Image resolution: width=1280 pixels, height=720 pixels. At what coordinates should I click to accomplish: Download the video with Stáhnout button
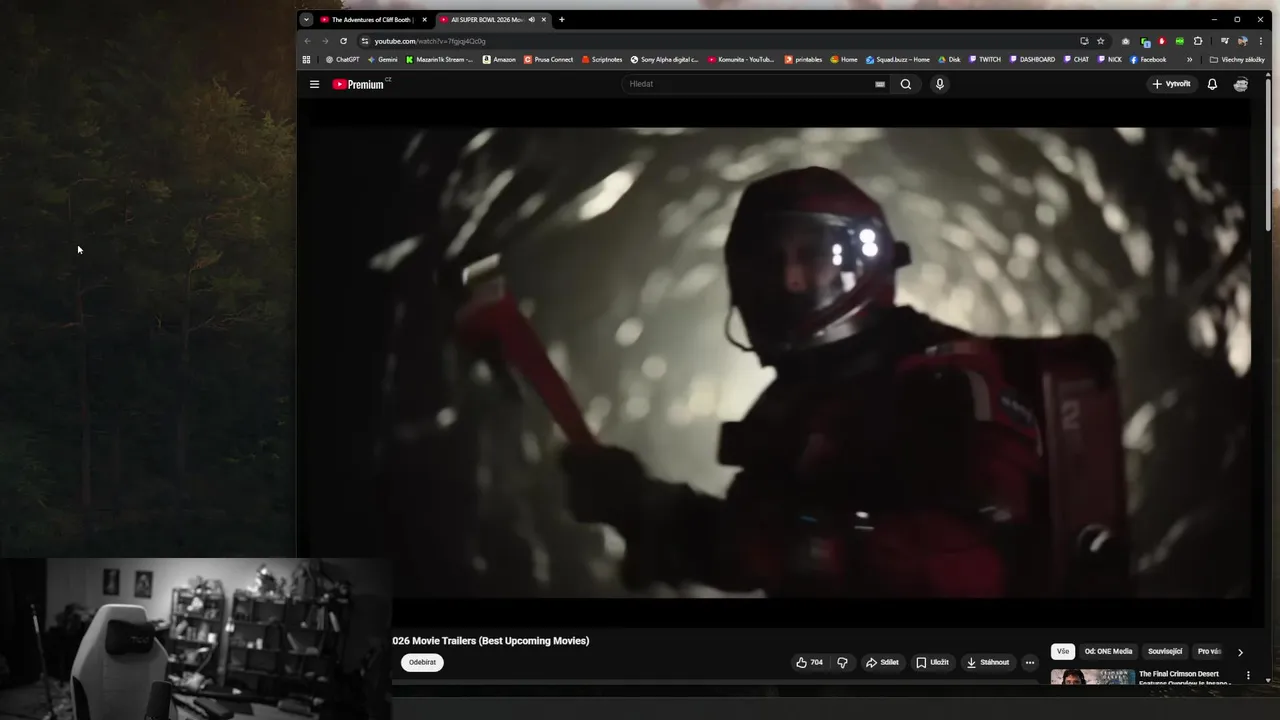click(x=987, y=662)
